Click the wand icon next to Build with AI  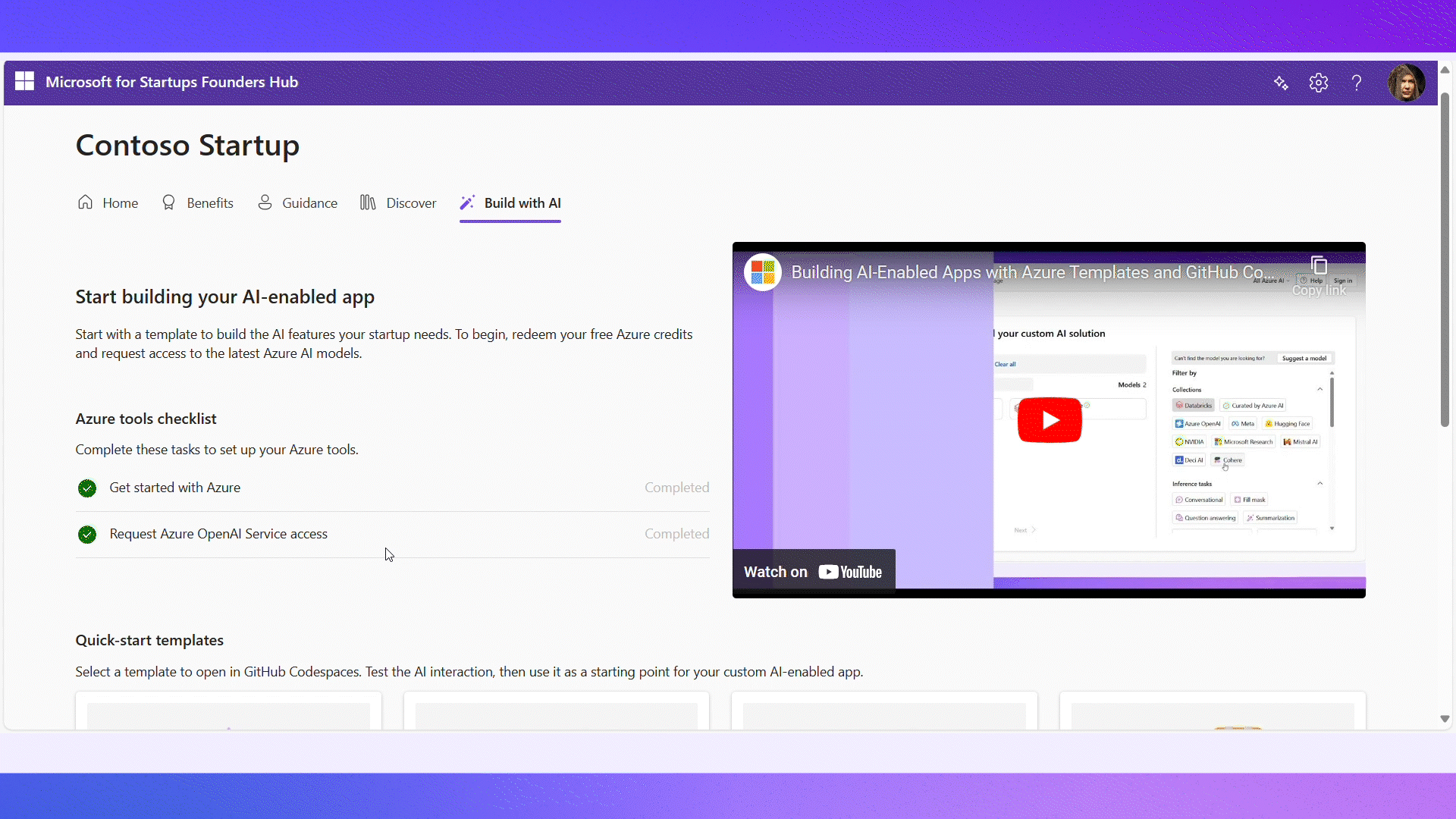pyautogui.click(x=469, y=202)
